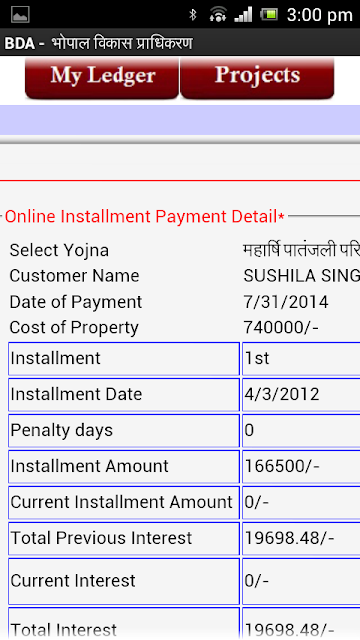Tap the picture notification icon in status bar
The height and width of the screenshot is (640, 360).
[20, 15]
